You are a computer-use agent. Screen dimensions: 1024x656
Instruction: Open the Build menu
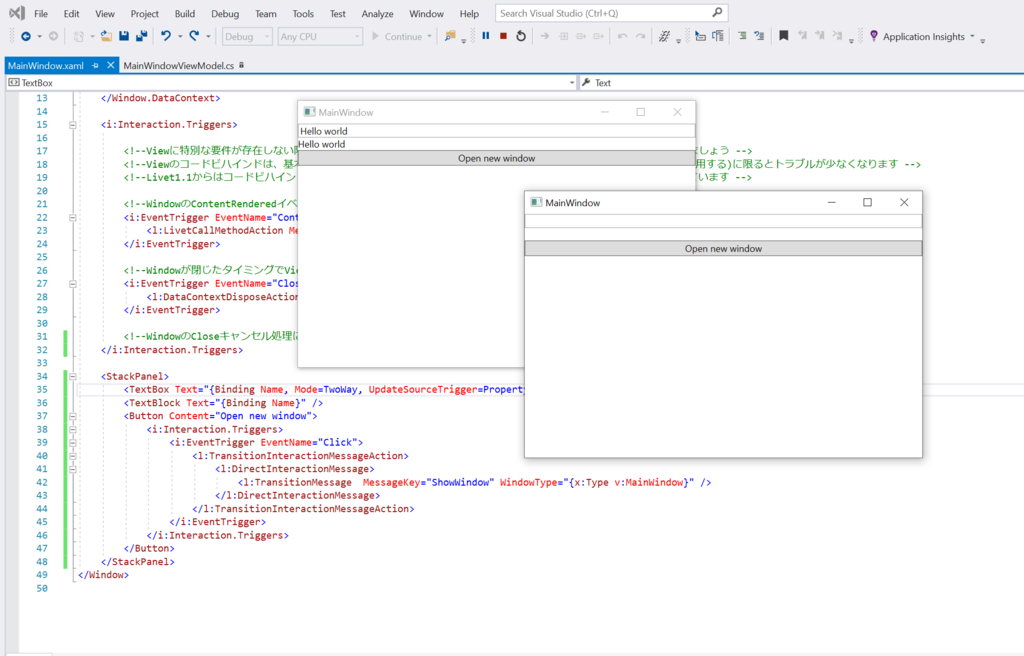tap(185, 14)
